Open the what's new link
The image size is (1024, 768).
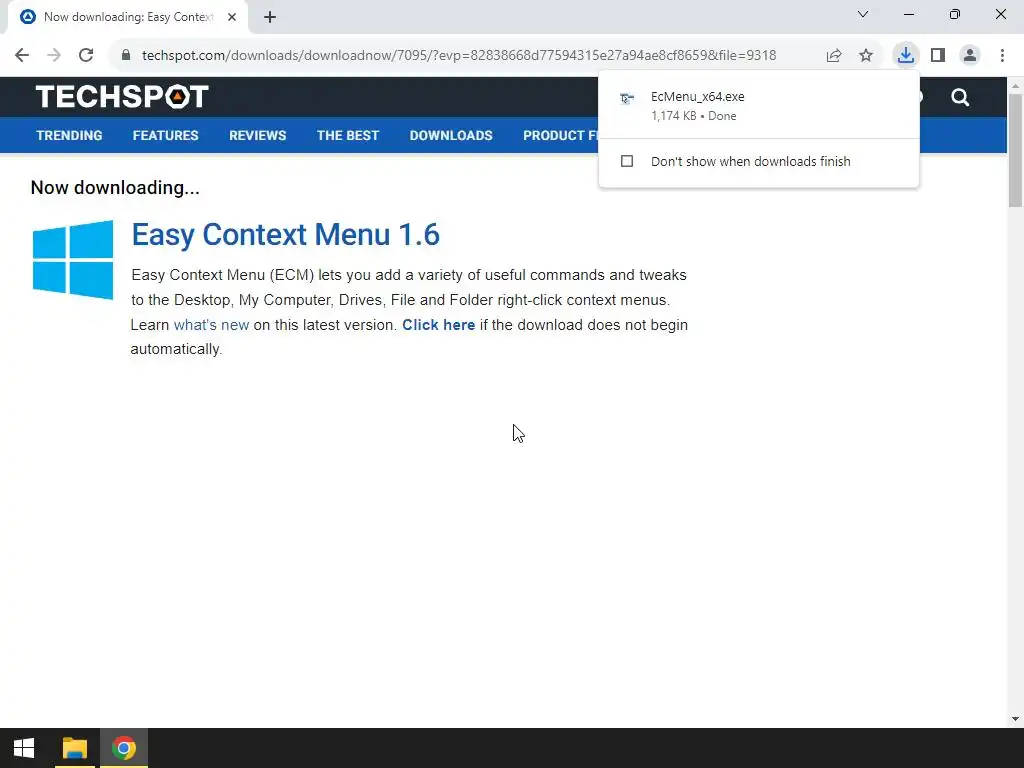[x=211, y=325]
